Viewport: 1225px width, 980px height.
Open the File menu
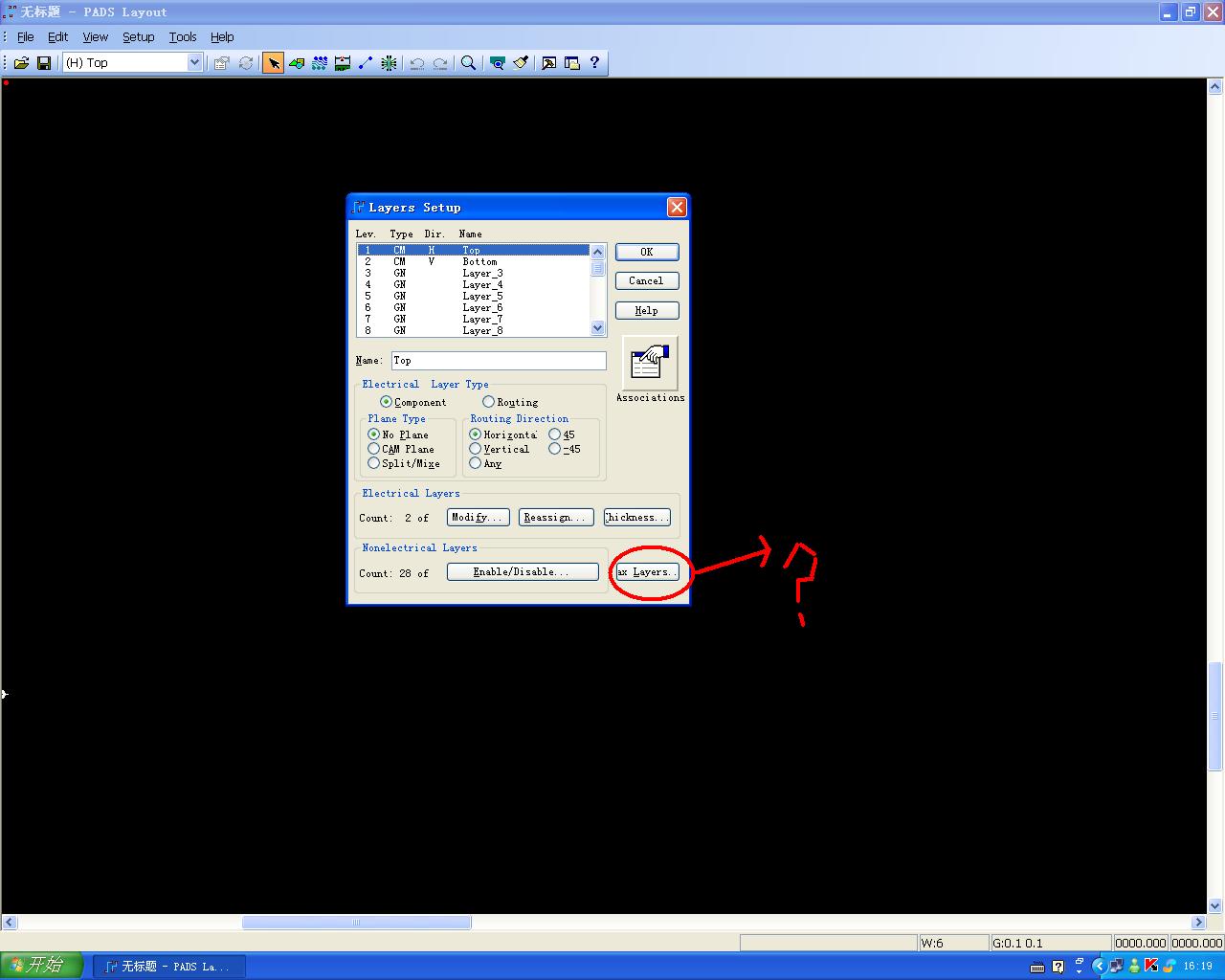[x=26, y=37]
